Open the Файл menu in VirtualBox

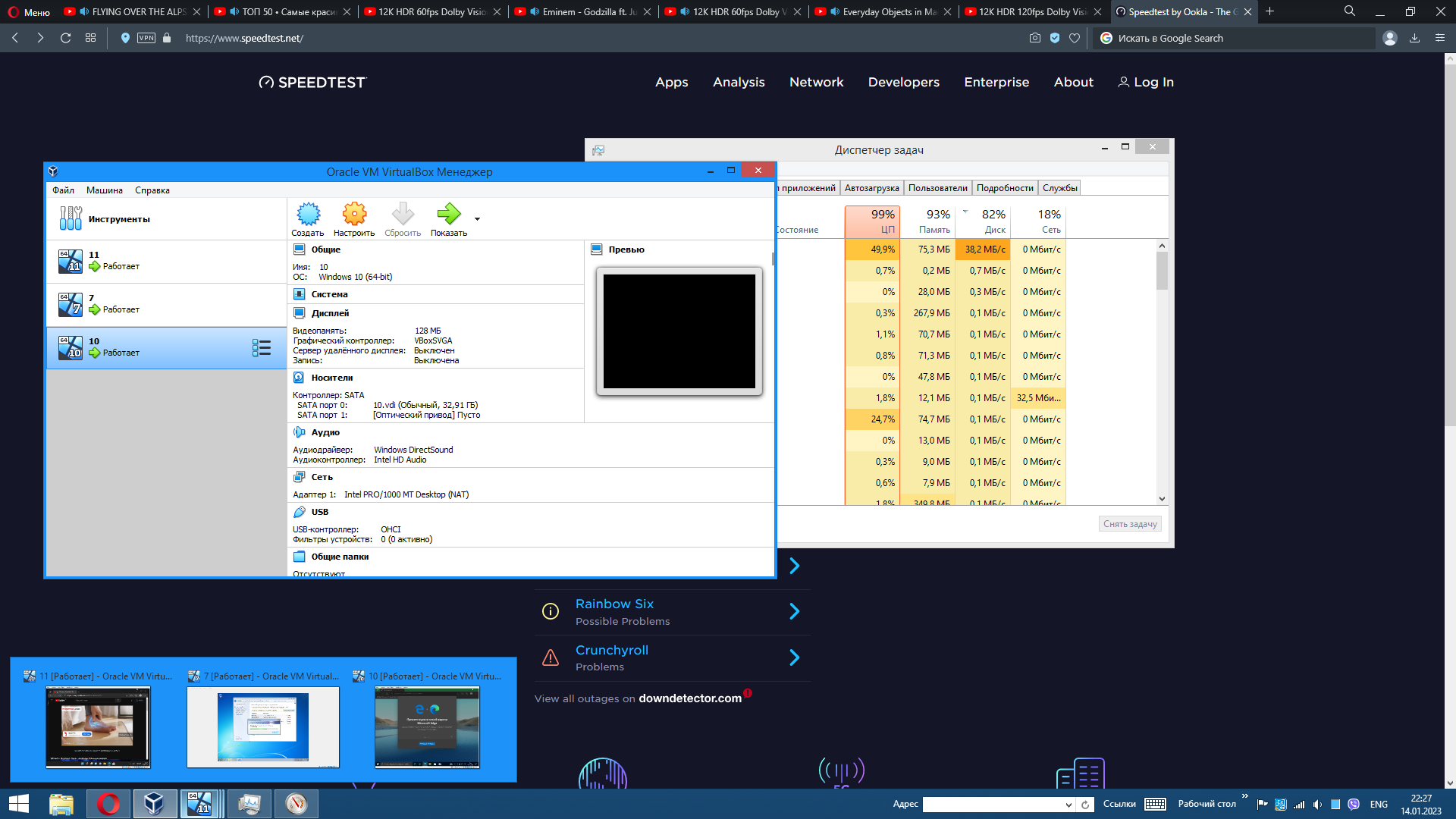(63, 190)
